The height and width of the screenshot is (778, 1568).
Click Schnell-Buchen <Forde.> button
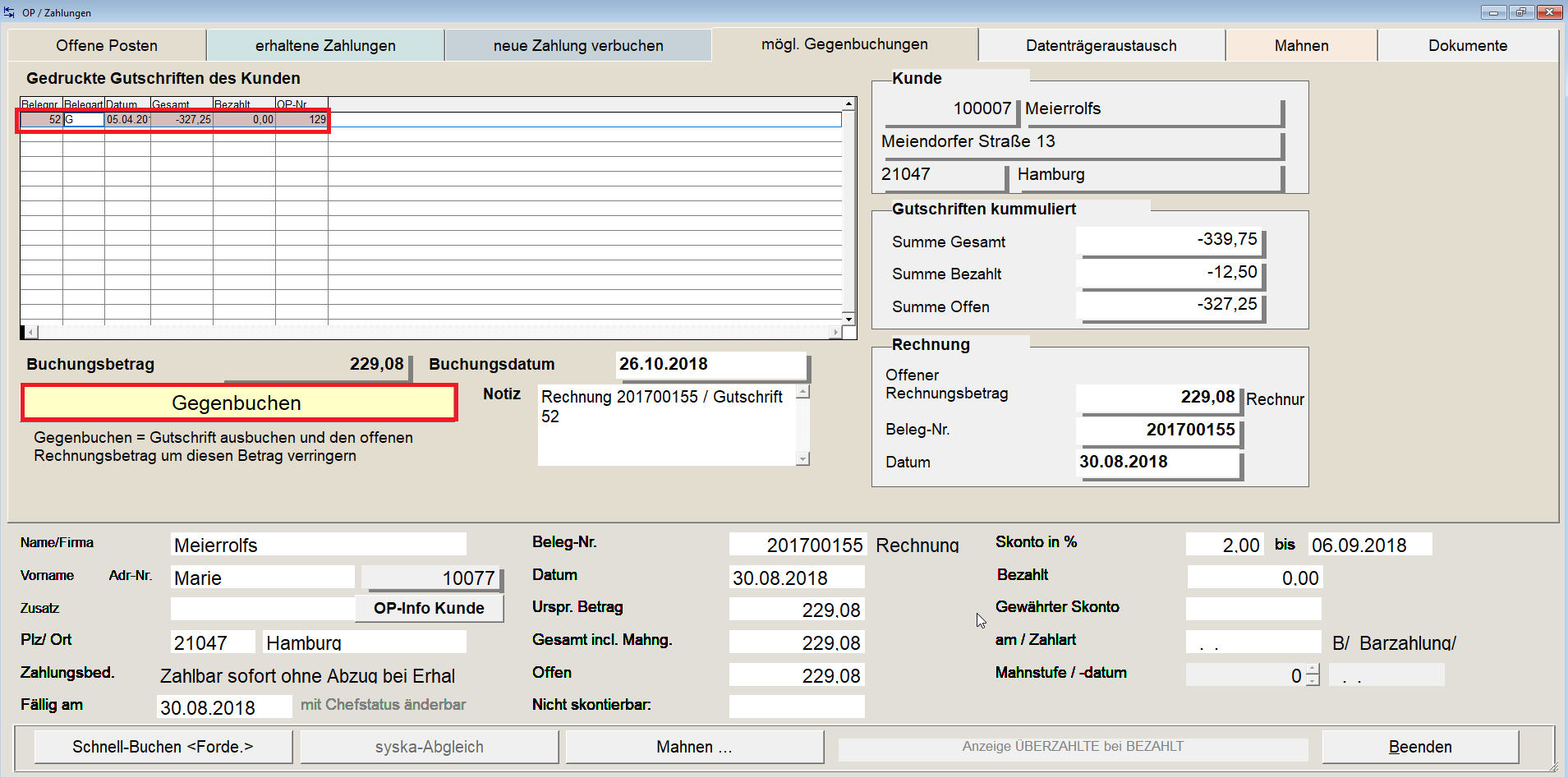163,747
